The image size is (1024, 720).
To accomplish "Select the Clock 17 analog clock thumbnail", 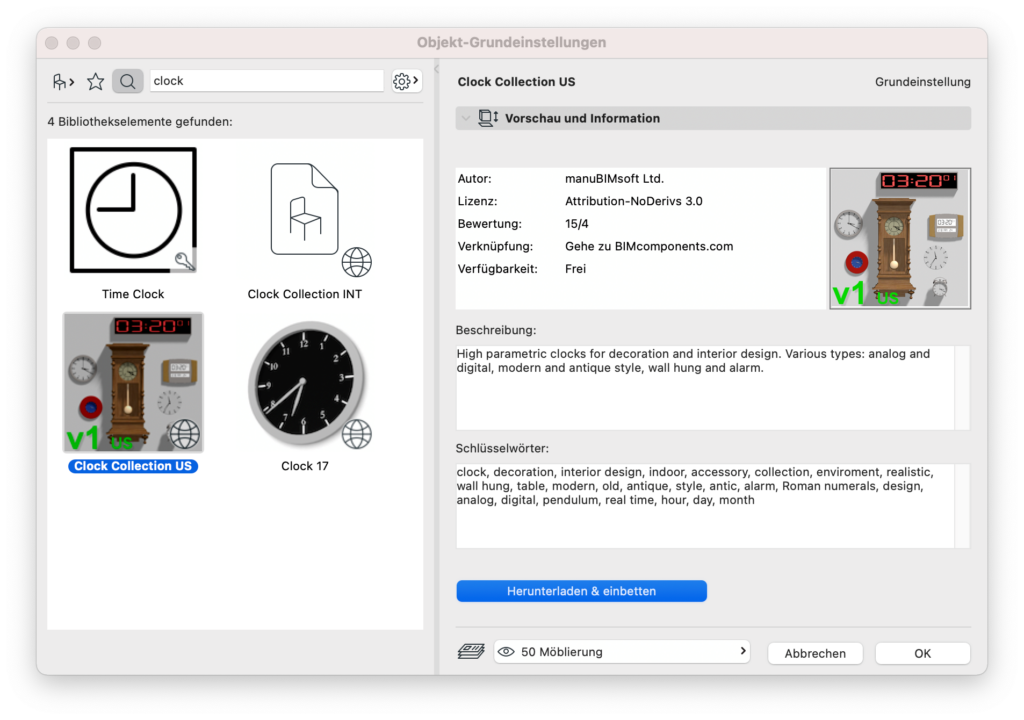I will (x=305, y=383).
